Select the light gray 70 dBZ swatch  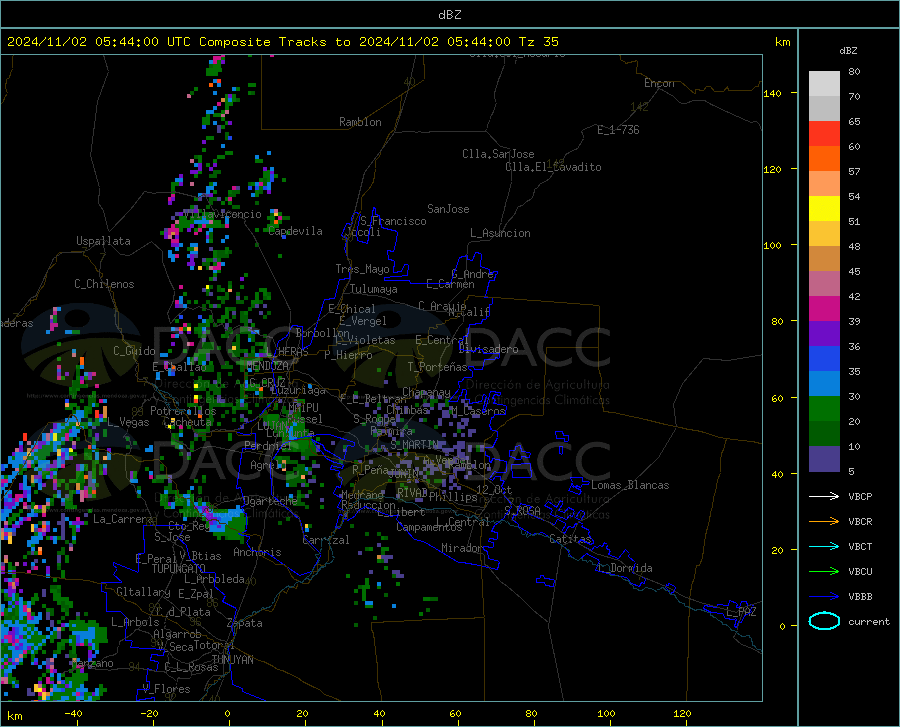click(x=824, y=84)
